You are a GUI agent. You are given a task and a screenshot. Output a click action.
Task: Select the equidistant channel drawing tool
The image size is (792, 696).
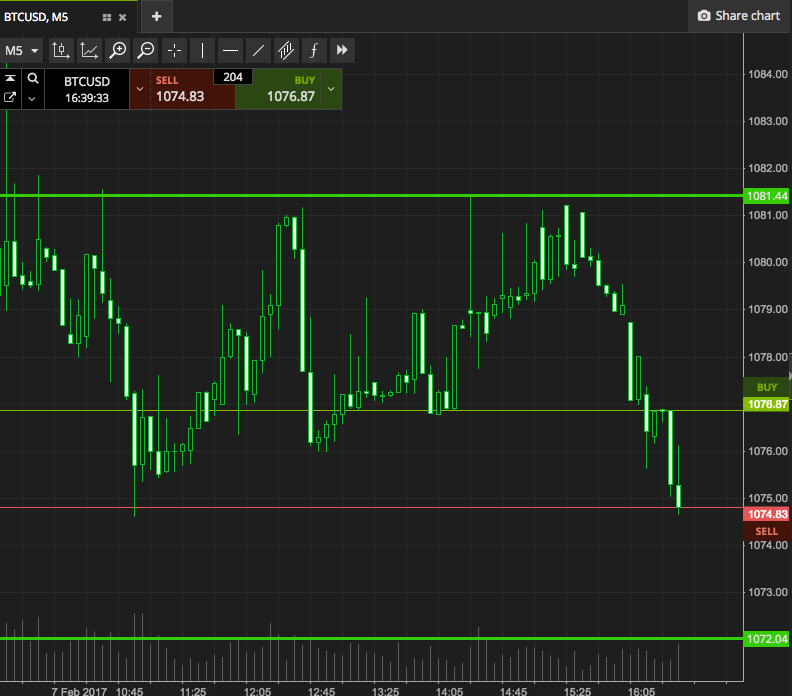tap(286, 50)
